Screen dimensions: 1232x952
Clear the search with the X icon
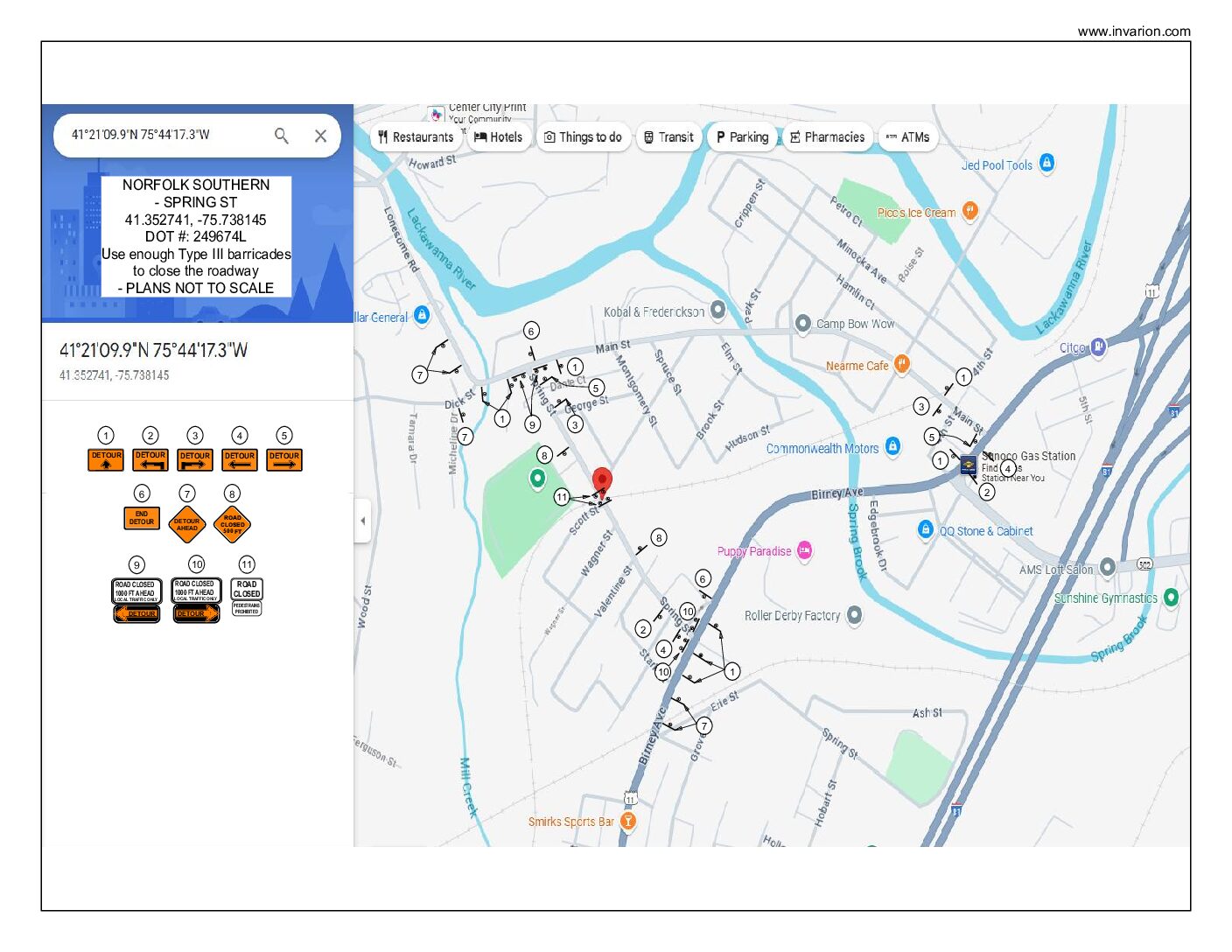[320, 136]
